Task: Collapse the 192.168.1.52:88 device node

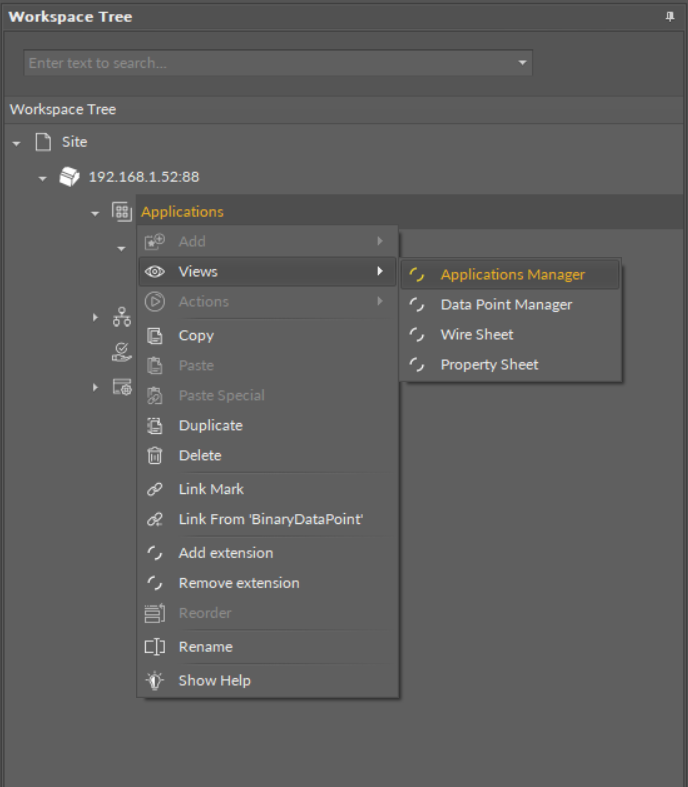Action: point(42,178)
